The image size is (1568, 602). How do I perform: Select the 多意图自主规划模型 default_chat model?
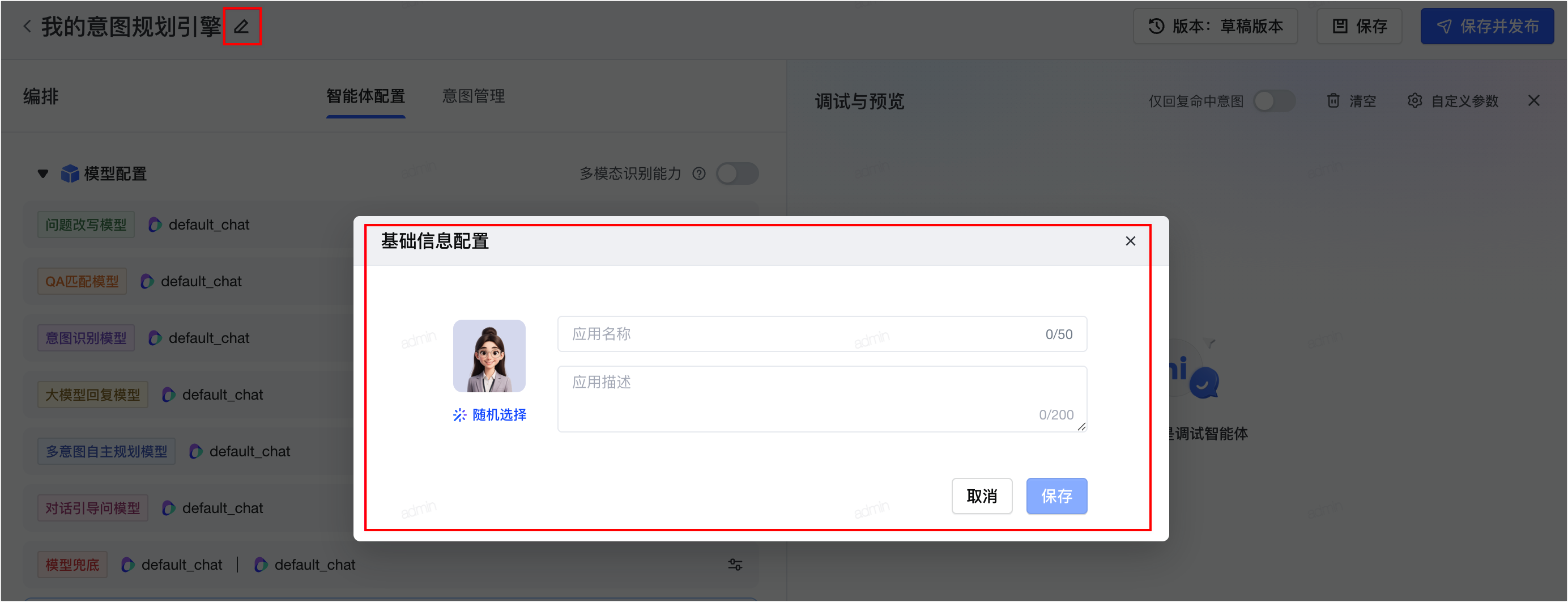(250, 451)
